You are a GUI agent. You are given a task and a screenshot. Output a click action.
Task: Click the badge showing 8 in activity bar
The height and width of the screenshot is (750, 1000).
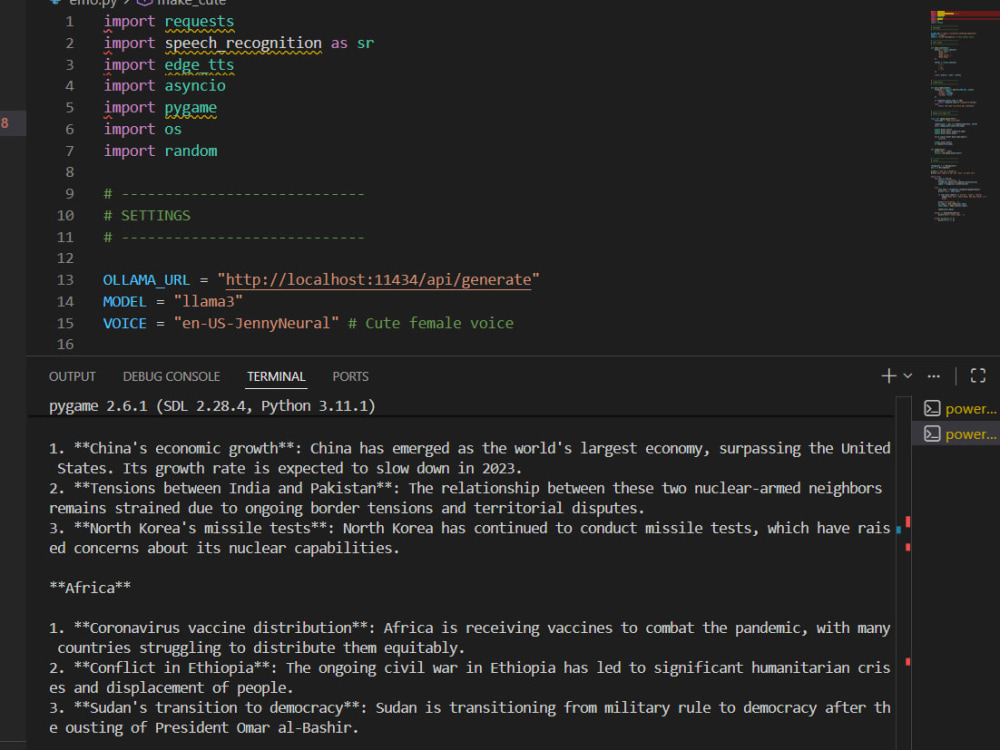[x=5, y=123]
